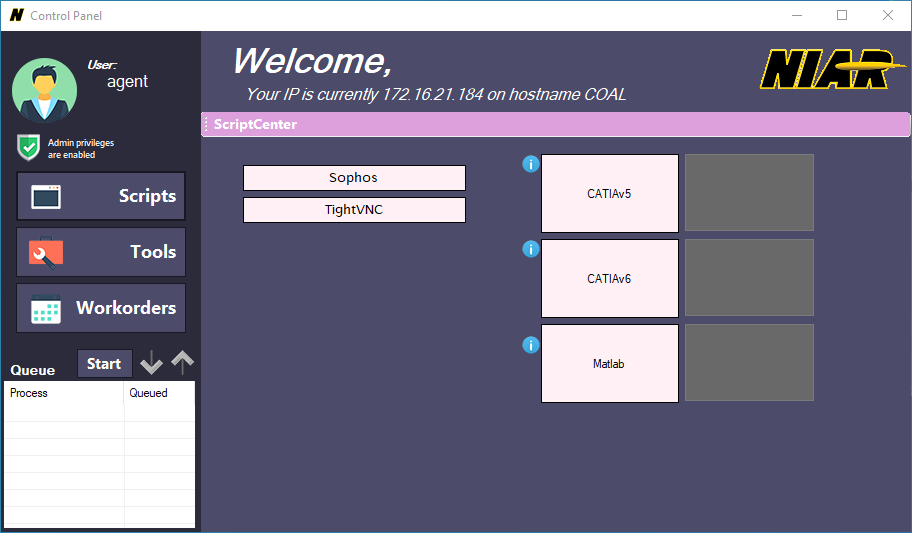
Task: Move queue item down with arrow
Action: (151, 363)
